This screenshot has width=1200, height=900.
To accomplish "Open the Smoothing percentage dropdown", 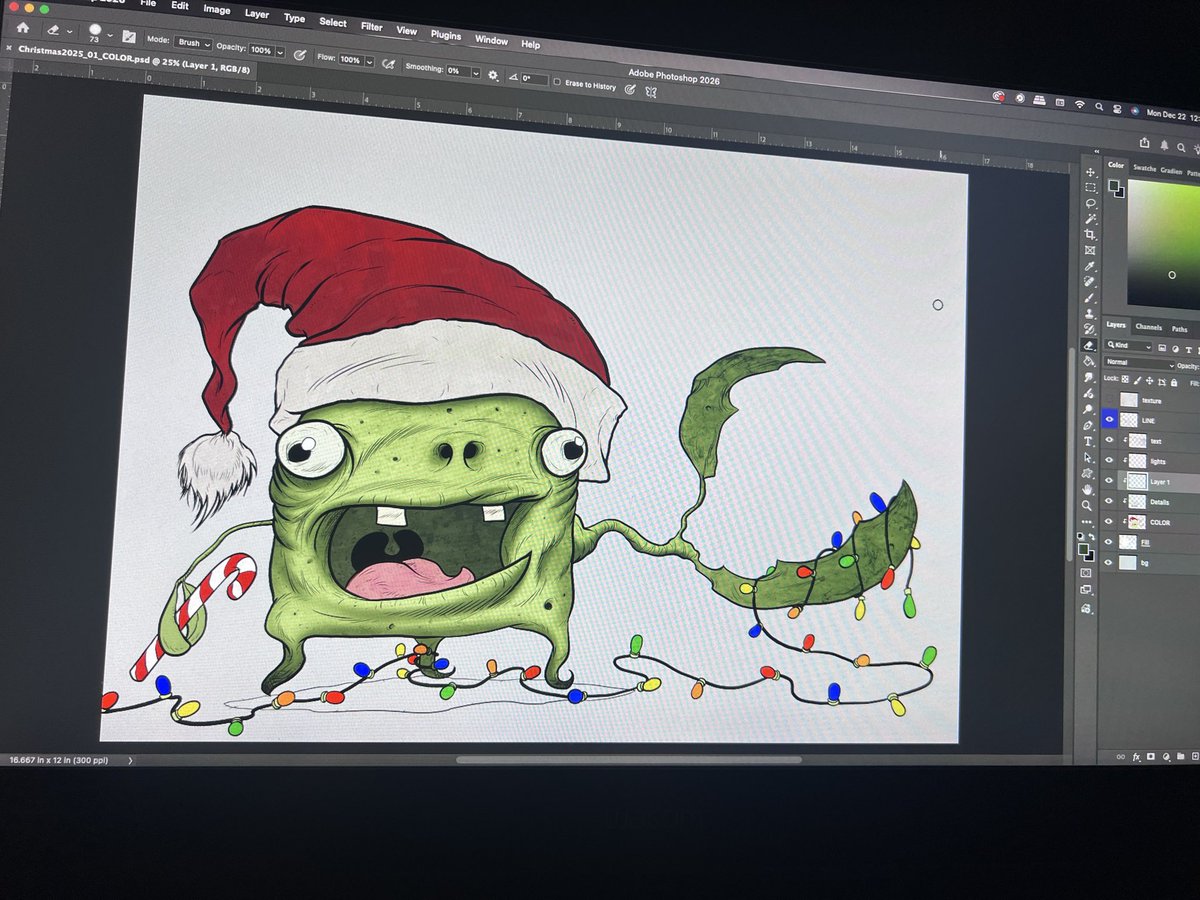I will tap(476, 73).
